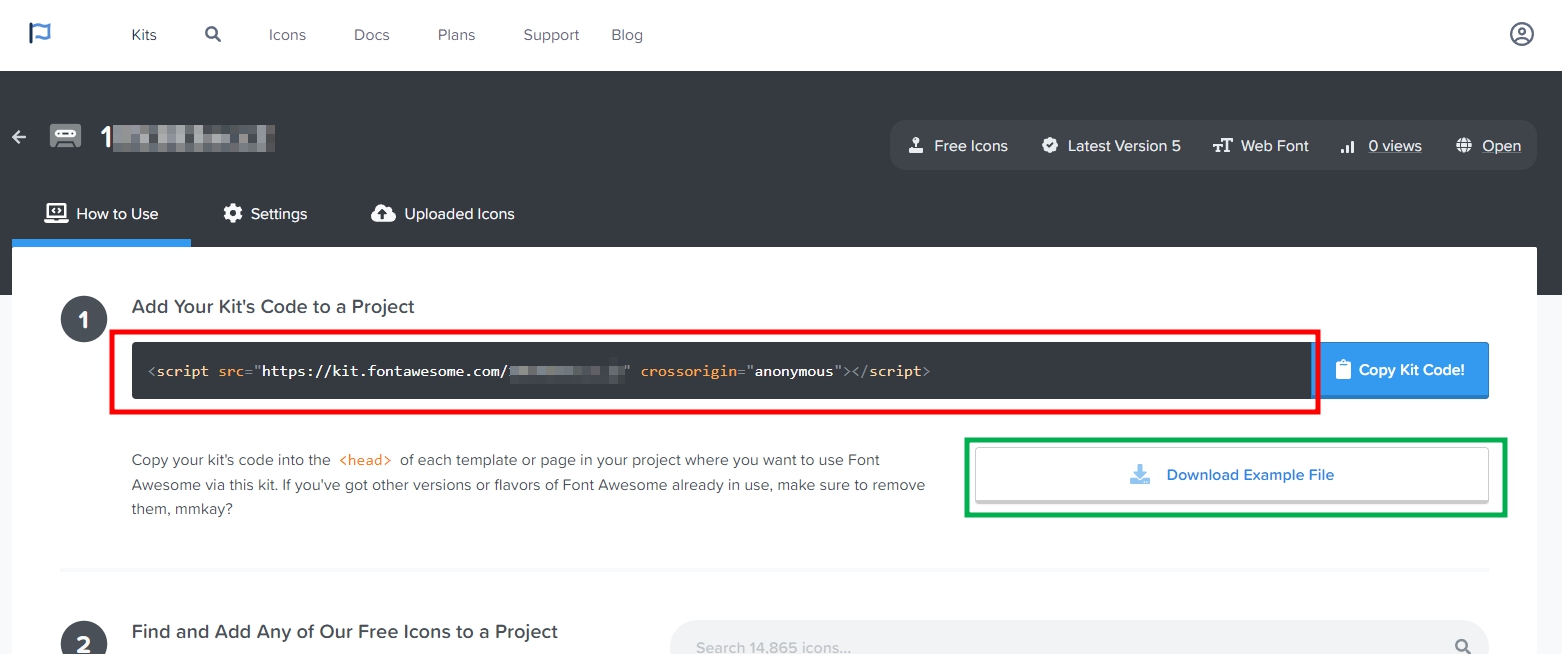Click the Free Icons stamp icon

pos(915,146)
